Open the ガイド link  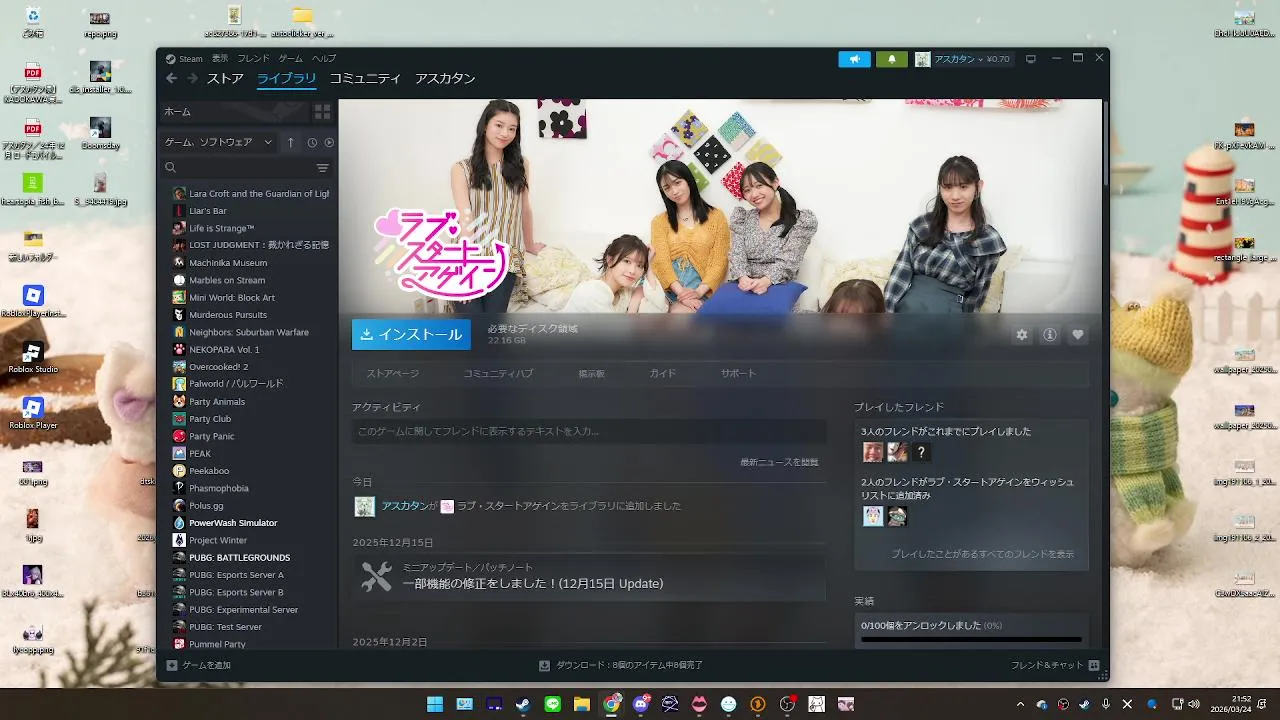[662, 373]
